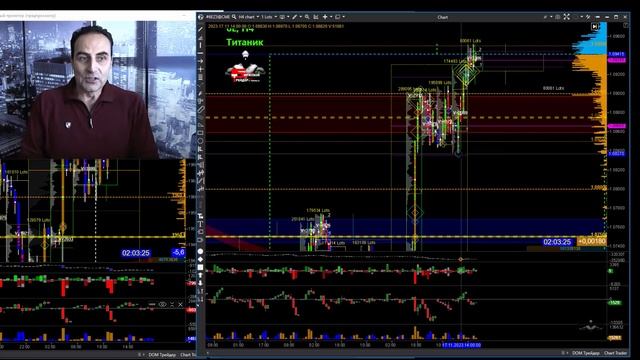Click the indicators chart icon in top toolbar

316,17
